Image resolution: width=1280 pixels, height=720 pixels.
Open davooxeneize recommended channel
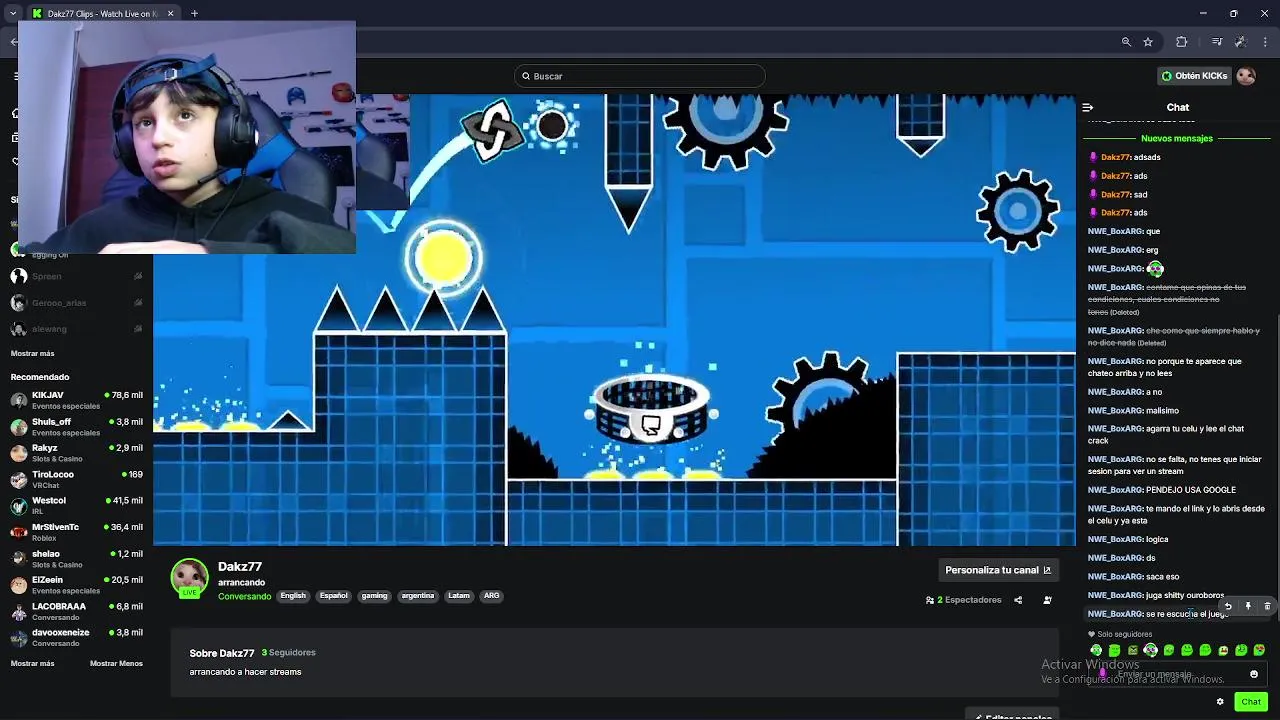point(76,637)
